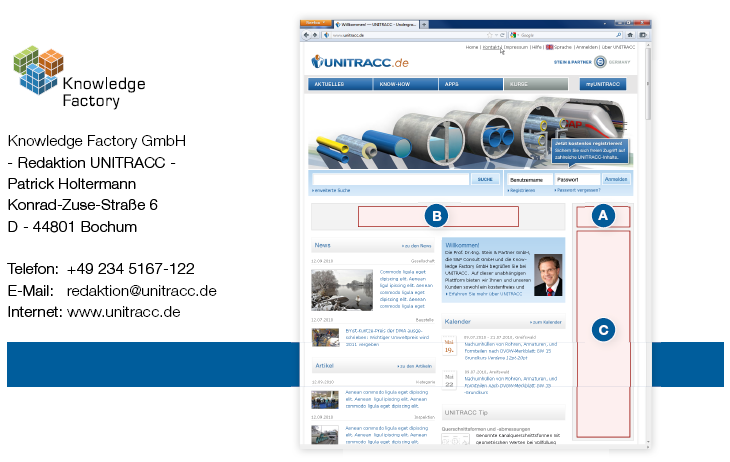Open a new browser tab with plus

424,23
